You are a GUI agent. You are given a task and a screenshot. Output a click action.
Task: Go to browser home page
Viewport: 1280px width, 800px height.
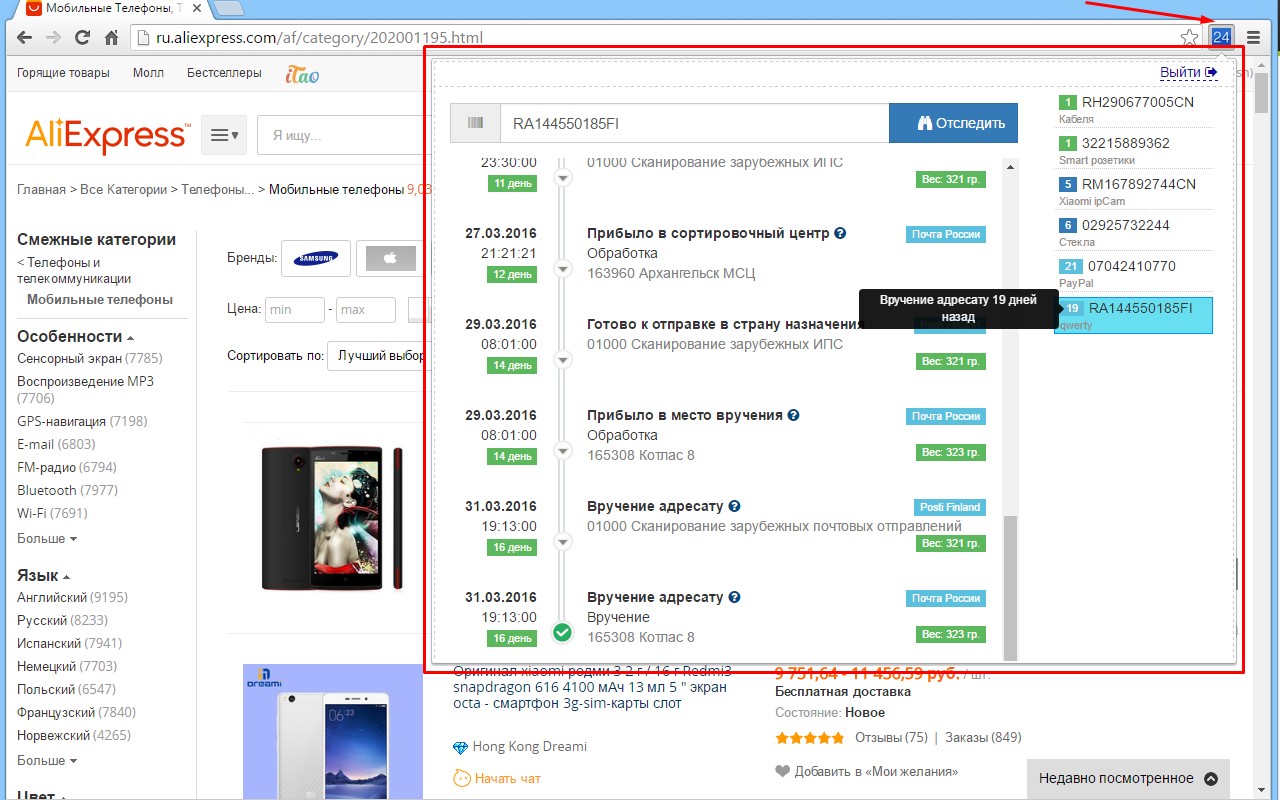[112, 38]
